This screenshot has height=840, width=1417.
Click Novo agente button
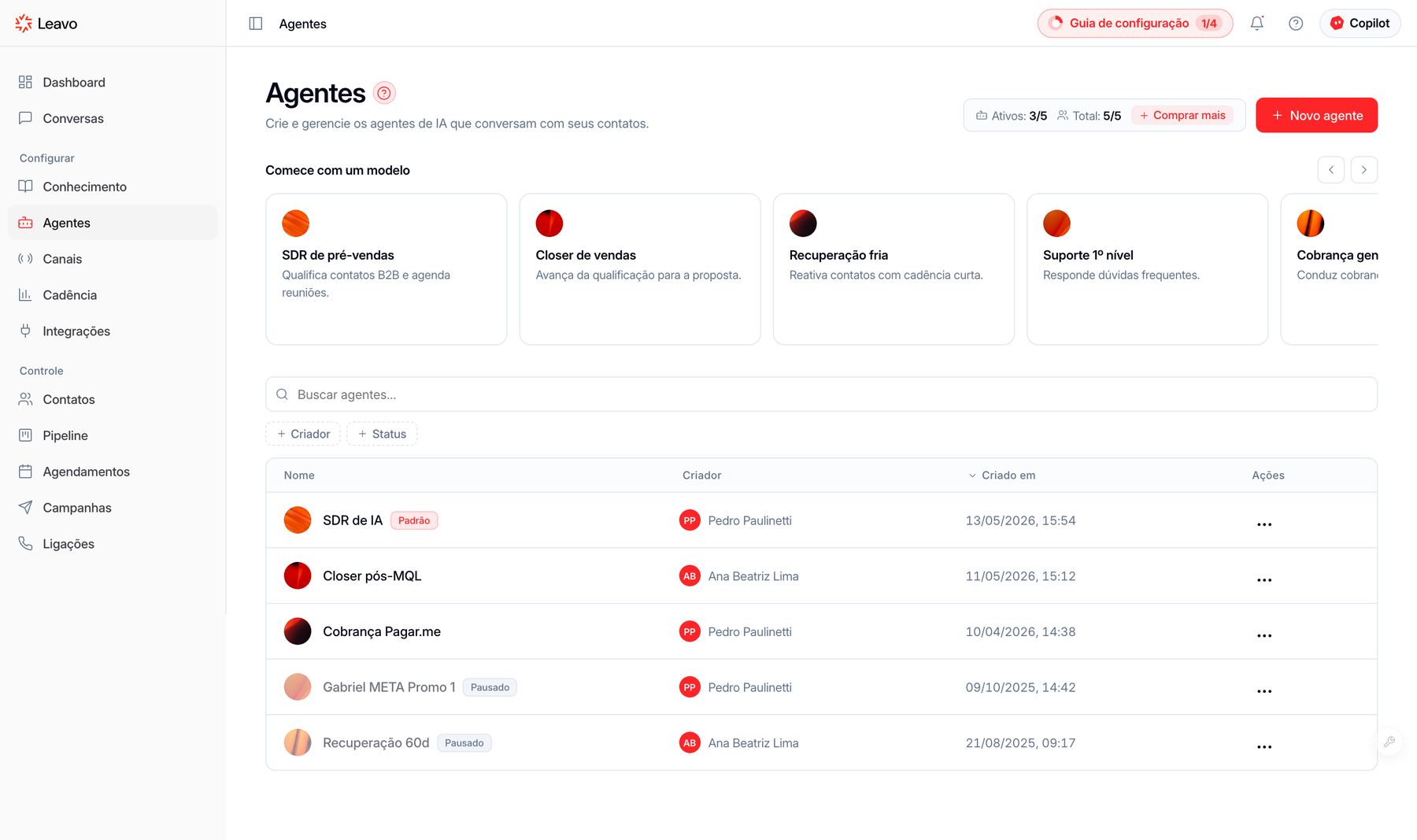1316,115
